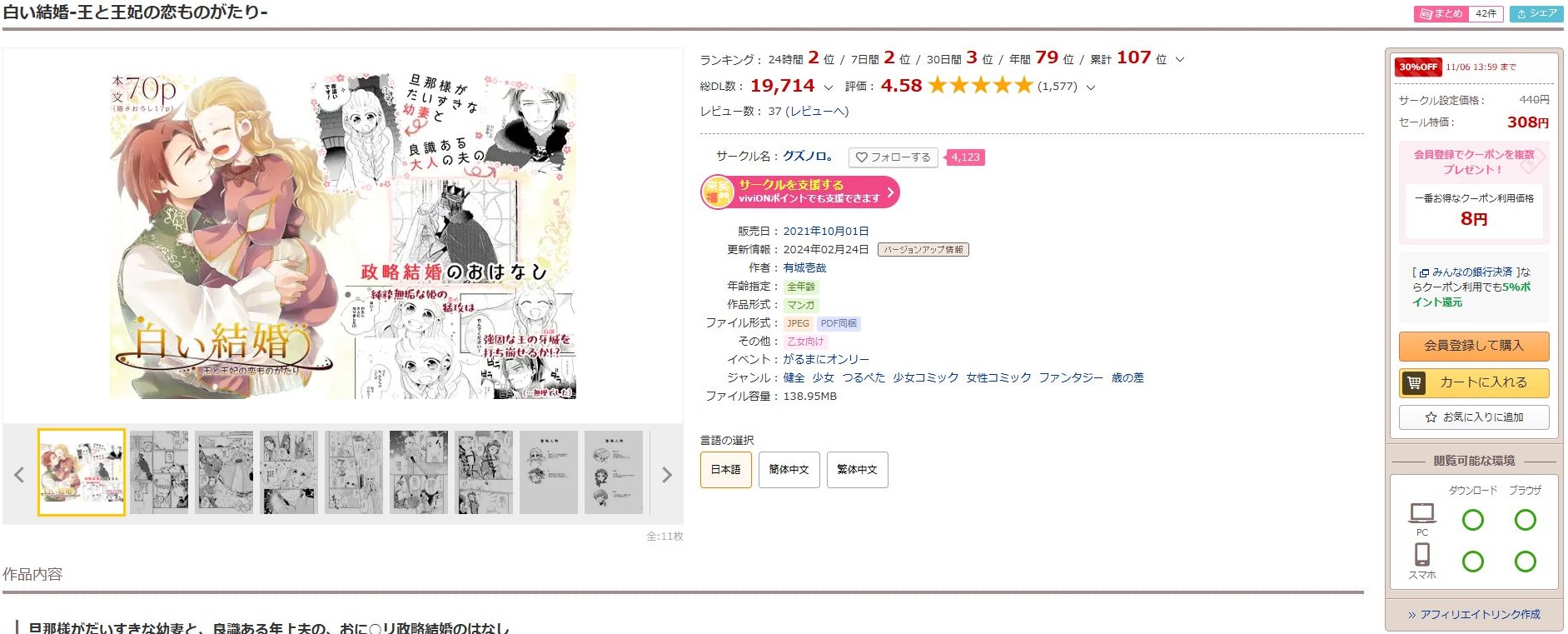Expand the 総DL数 download count chevron
Image resolution: width=1568 pixels, height=634 pixels.
pos(828,87)
